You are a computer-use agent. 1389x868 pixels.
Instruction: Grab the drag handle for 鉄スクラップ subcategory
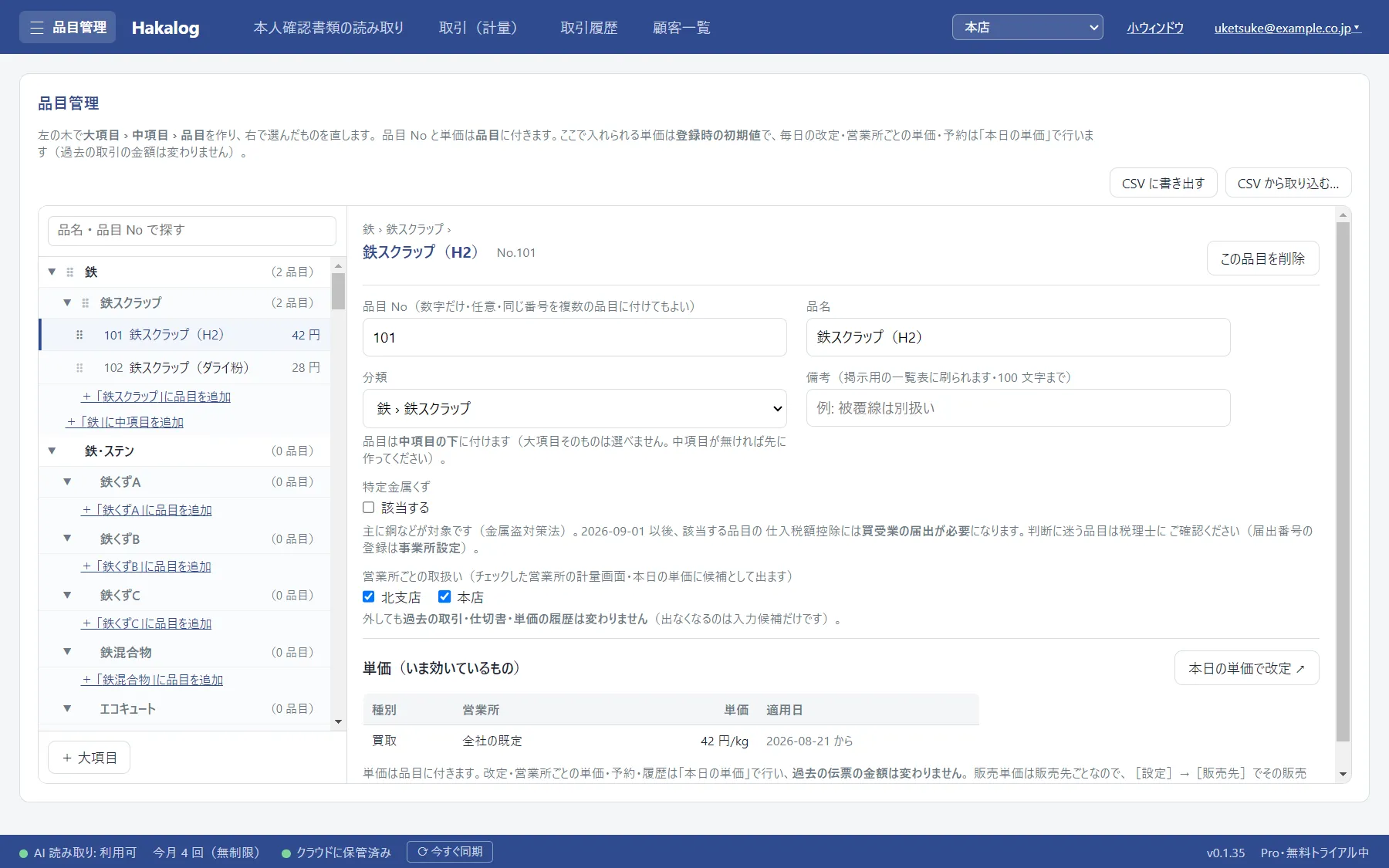[x=86, y=302]
